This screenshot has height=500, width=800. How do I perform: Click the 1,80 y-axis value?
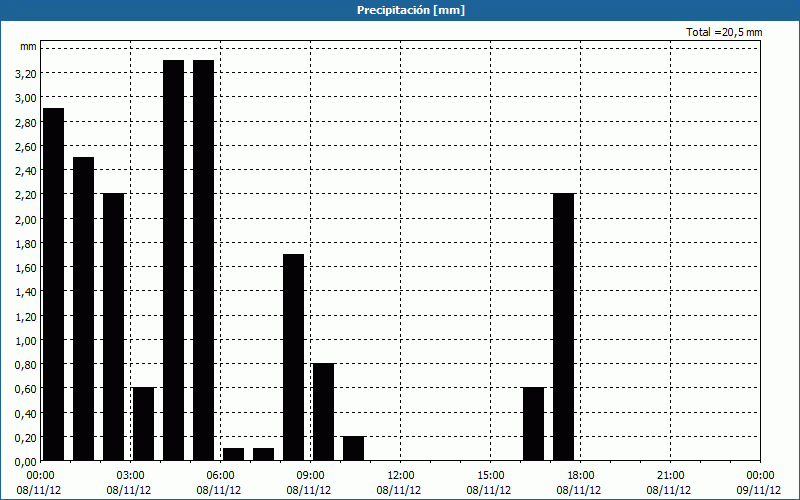(26, 244)
